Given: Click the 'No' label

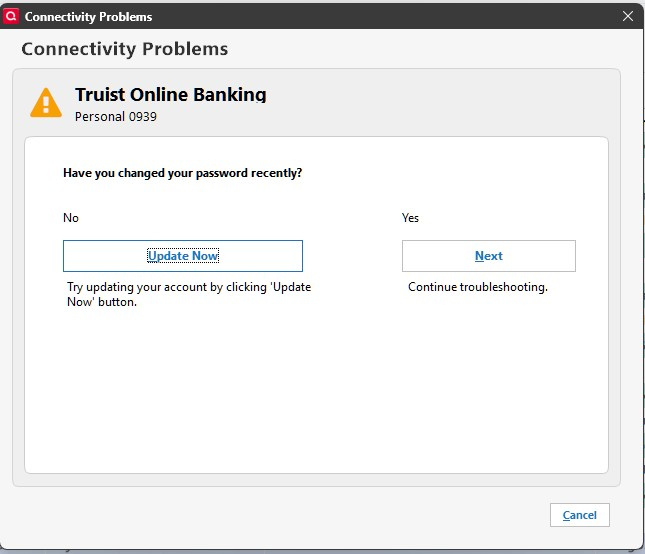Looking at the screenshot, I should pos(71,218).
